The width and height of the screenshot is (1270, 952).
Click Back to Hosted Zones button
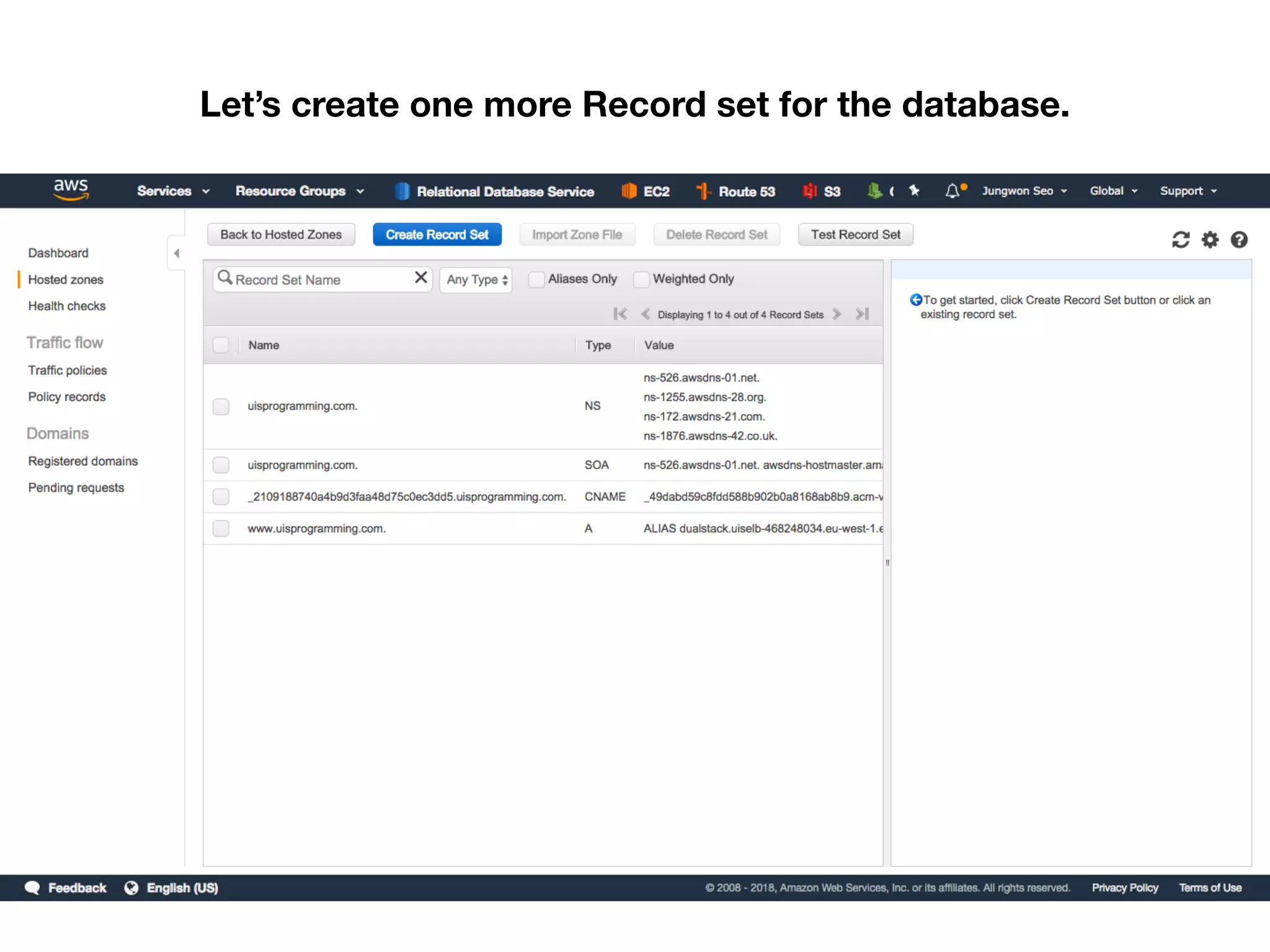pos(281,234)
